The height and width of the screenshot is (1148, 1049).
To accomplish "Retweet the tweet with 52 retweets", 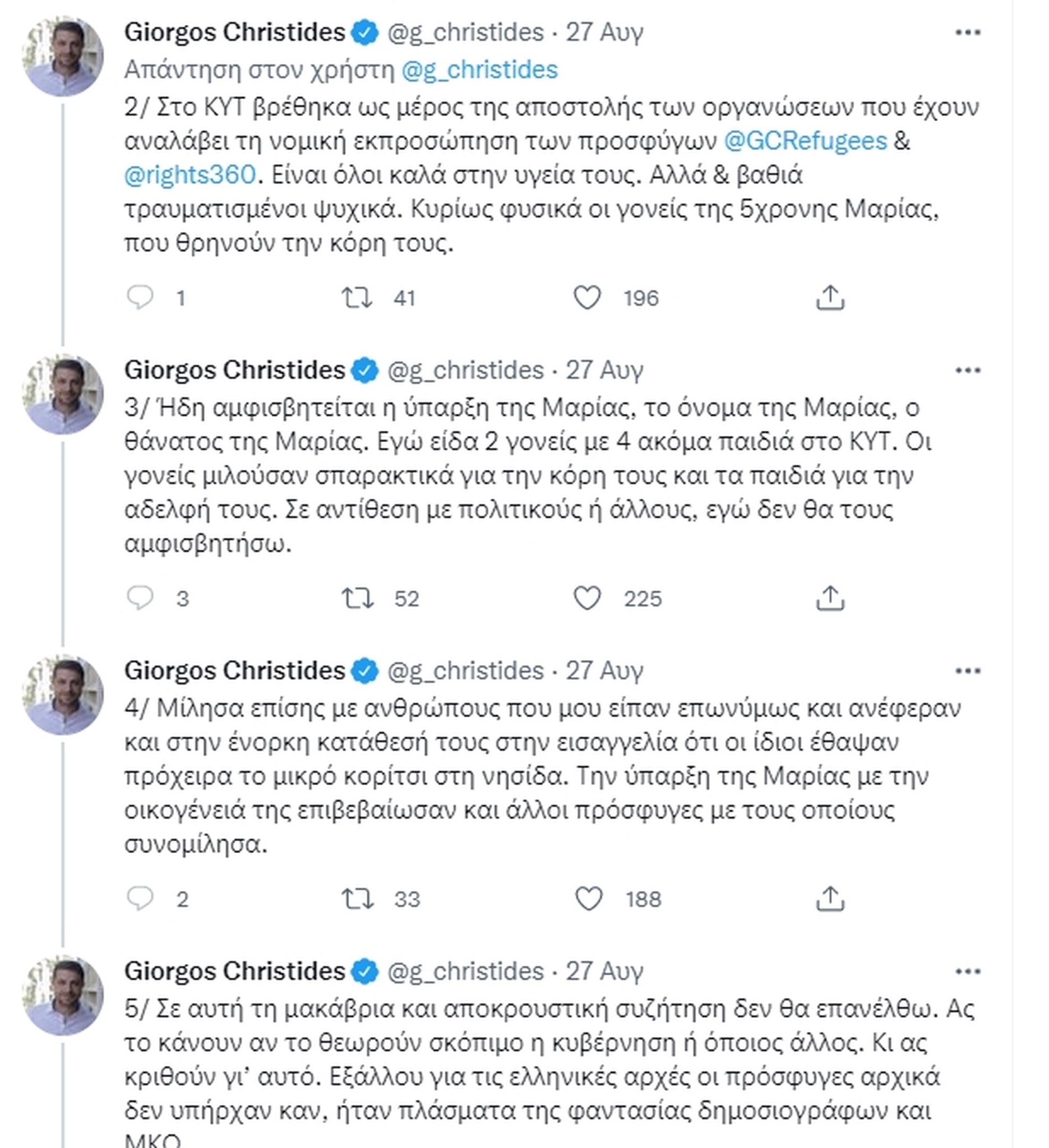I will click(357, 599).
